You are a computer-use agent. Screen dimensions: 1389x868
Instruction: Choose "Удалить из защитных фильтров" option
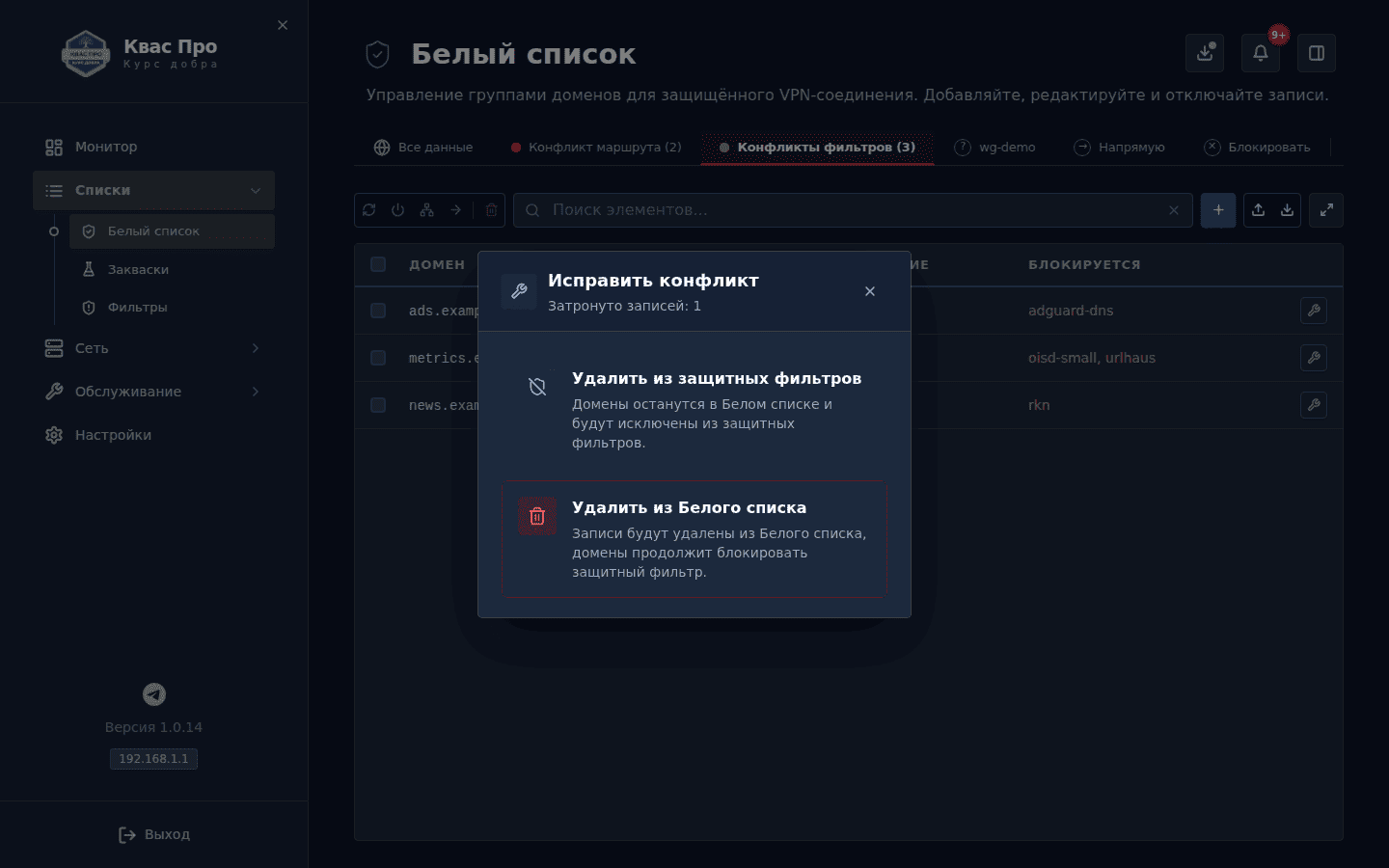pyautogui.click(x=694, y=410)
